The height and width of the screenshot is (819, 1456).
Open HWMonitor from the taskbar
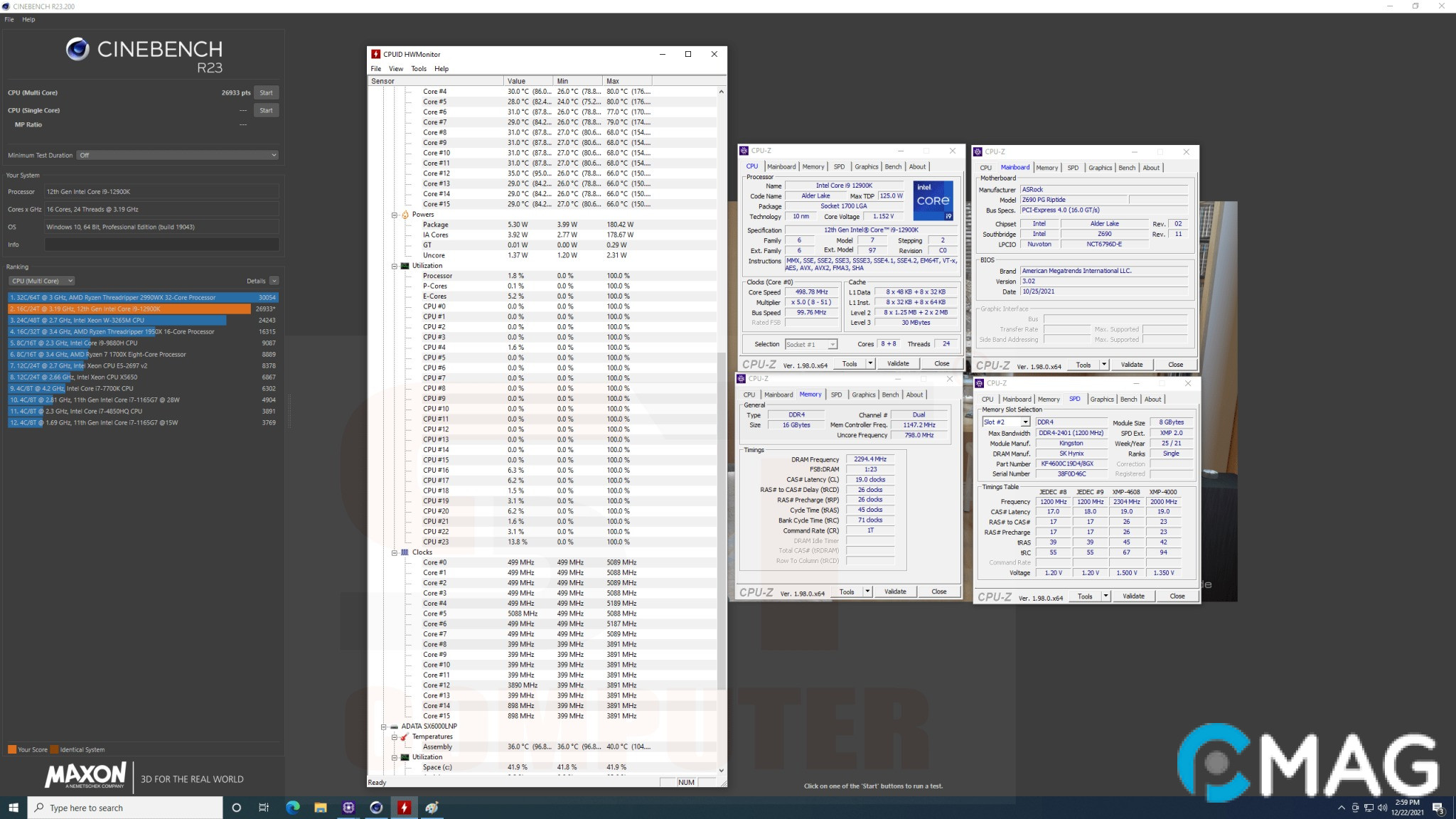point(404,808)
